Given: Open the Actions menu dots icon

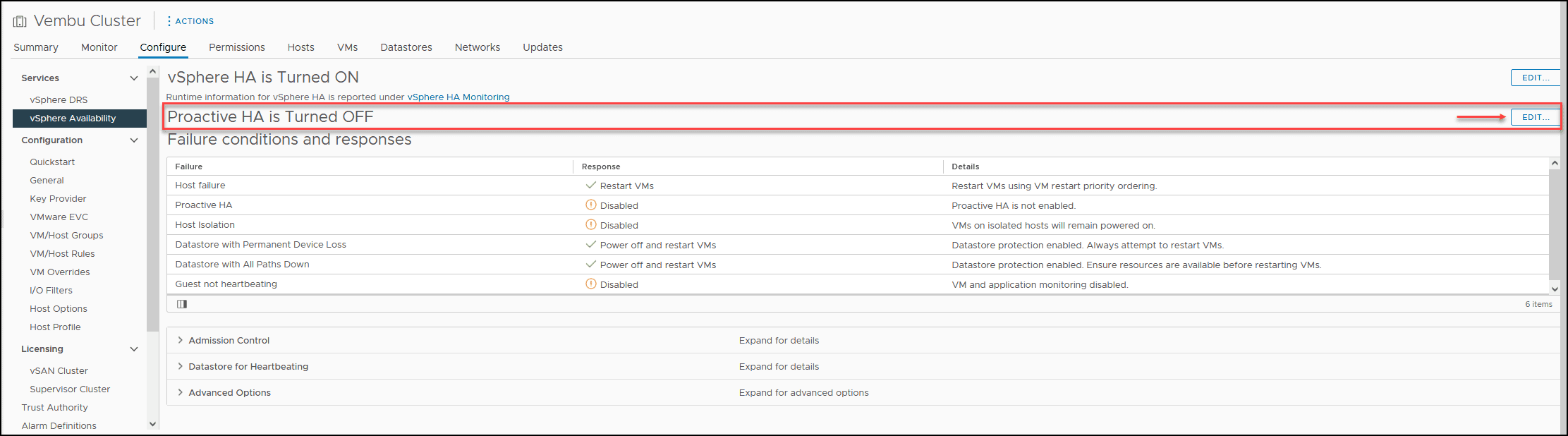Looking at the screenshot, I should coord(169,21).
